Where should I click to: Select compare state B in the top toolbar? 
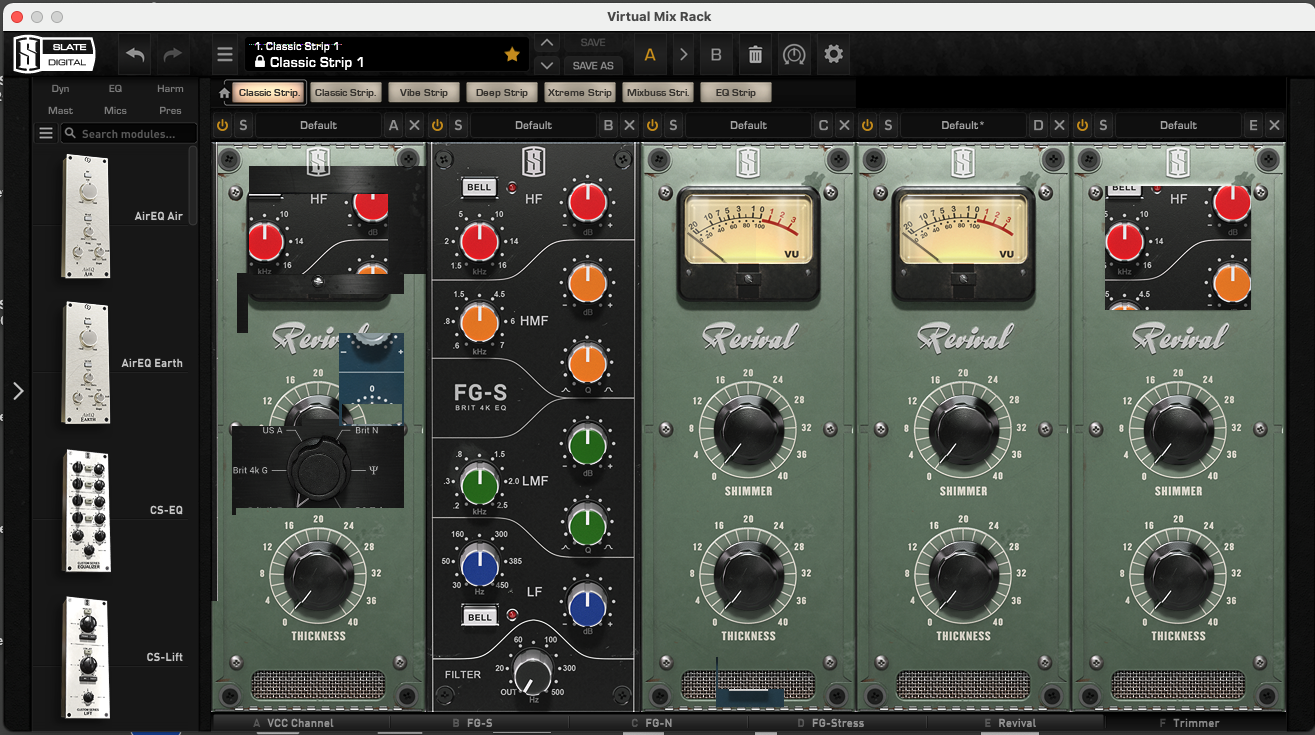[x=716, y=55]
